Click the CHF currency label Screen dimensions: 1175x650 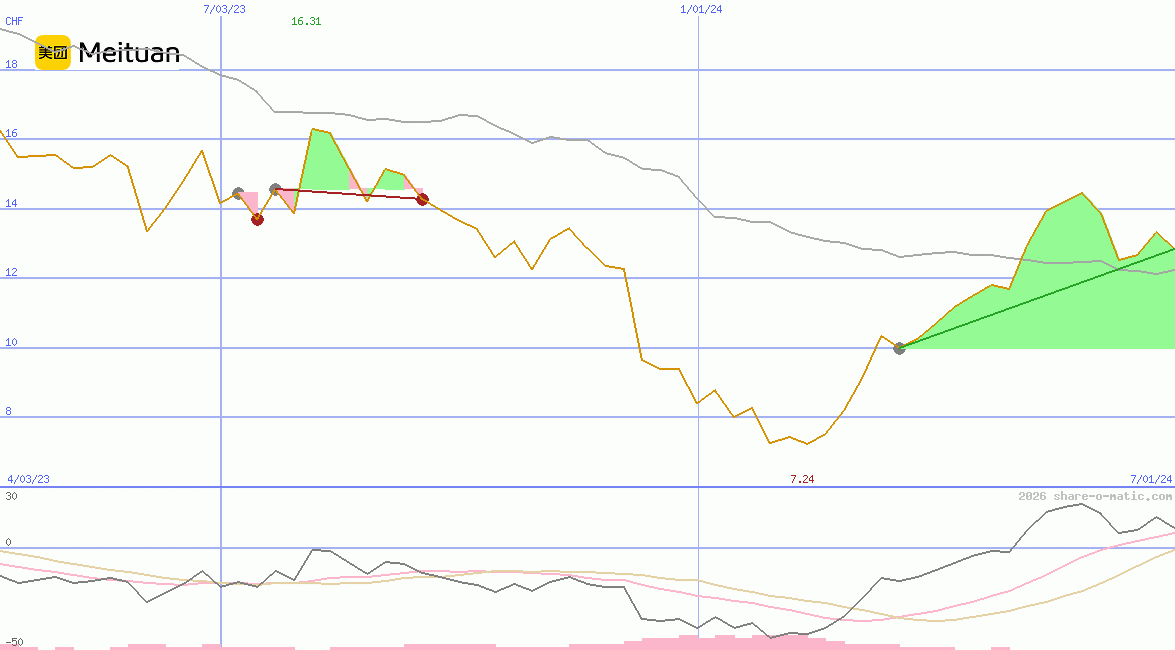pos(14,21)
